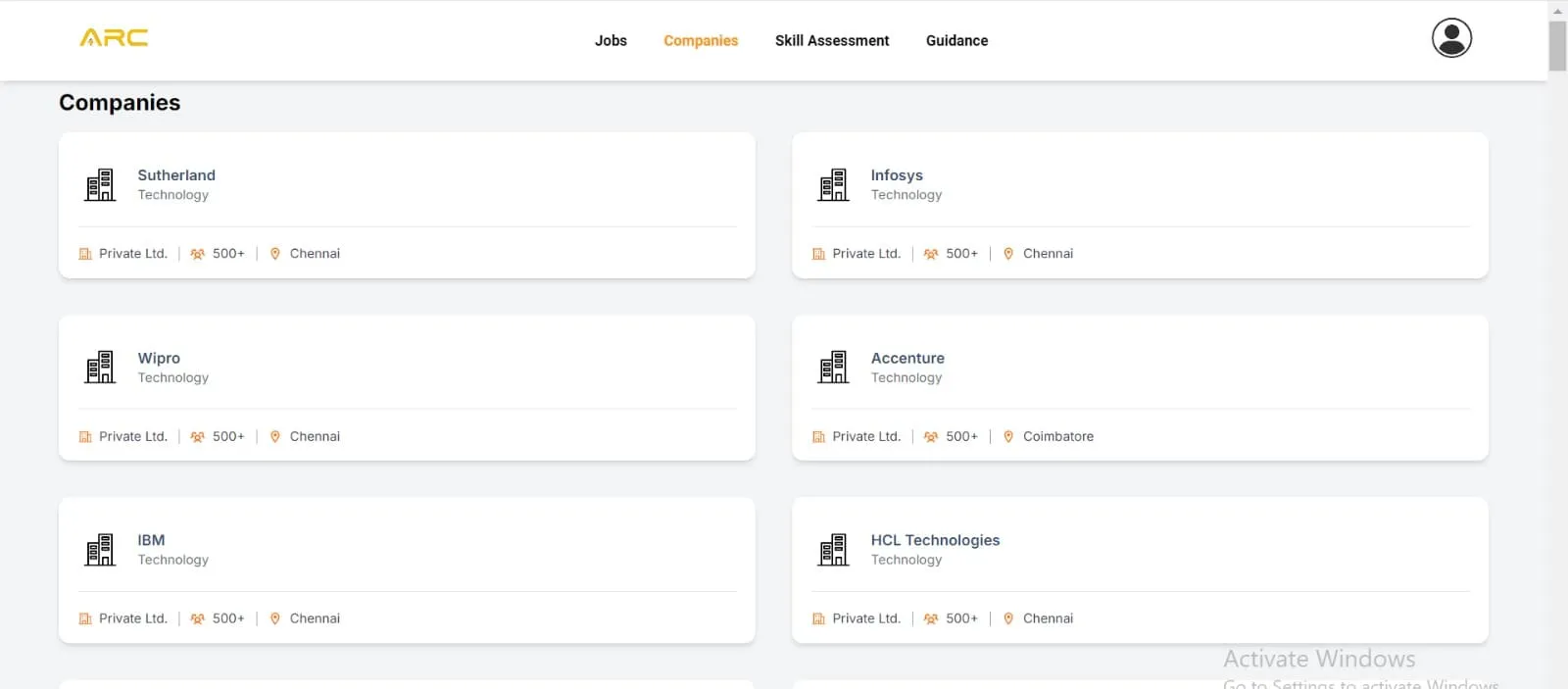Viewport: 1568px width, 689px height.
Task: Click the Infosys building icon
Action: (x=834, y=184)
